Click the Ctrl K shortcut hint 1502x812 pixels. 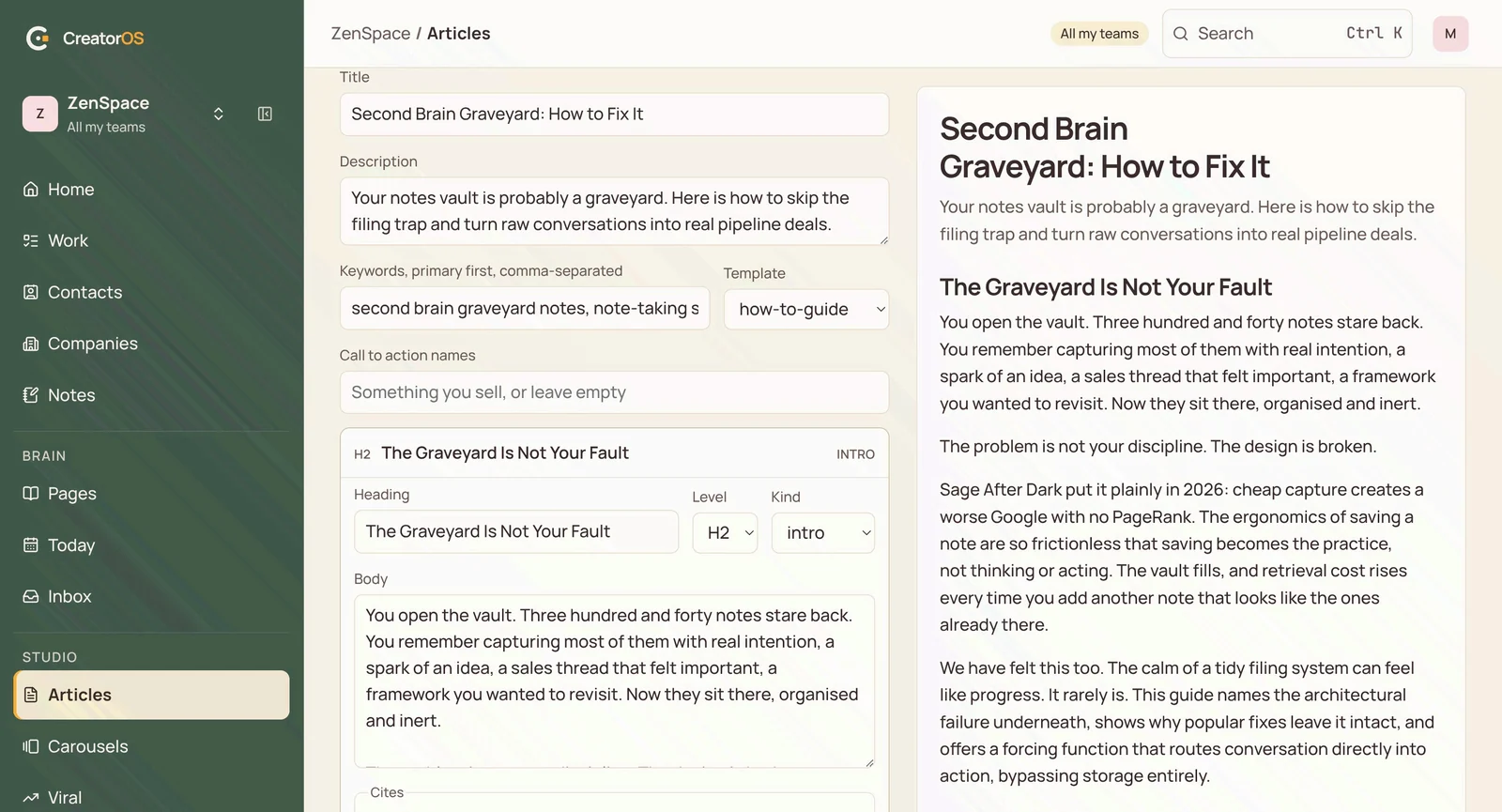[1374, 34]
